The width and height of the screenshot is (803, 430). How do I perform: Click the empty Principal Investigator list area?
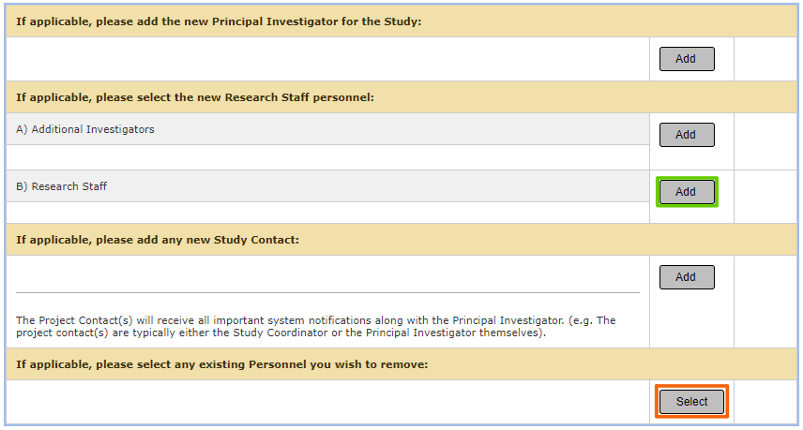(x=328, y=59)
